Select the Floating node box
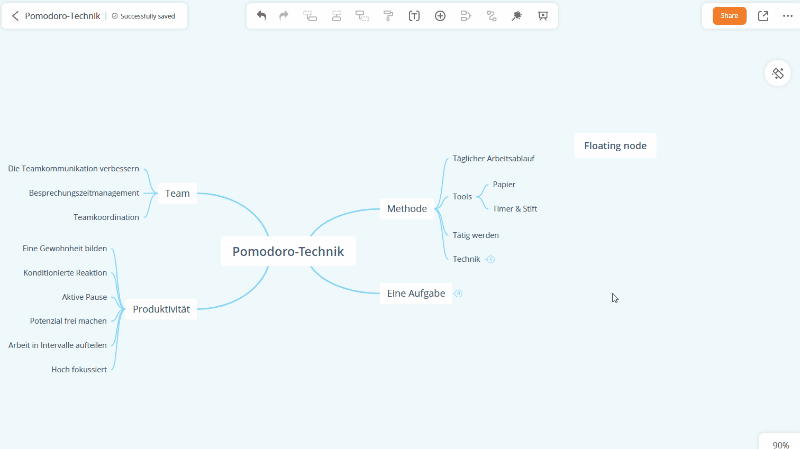 coord(615,146)
